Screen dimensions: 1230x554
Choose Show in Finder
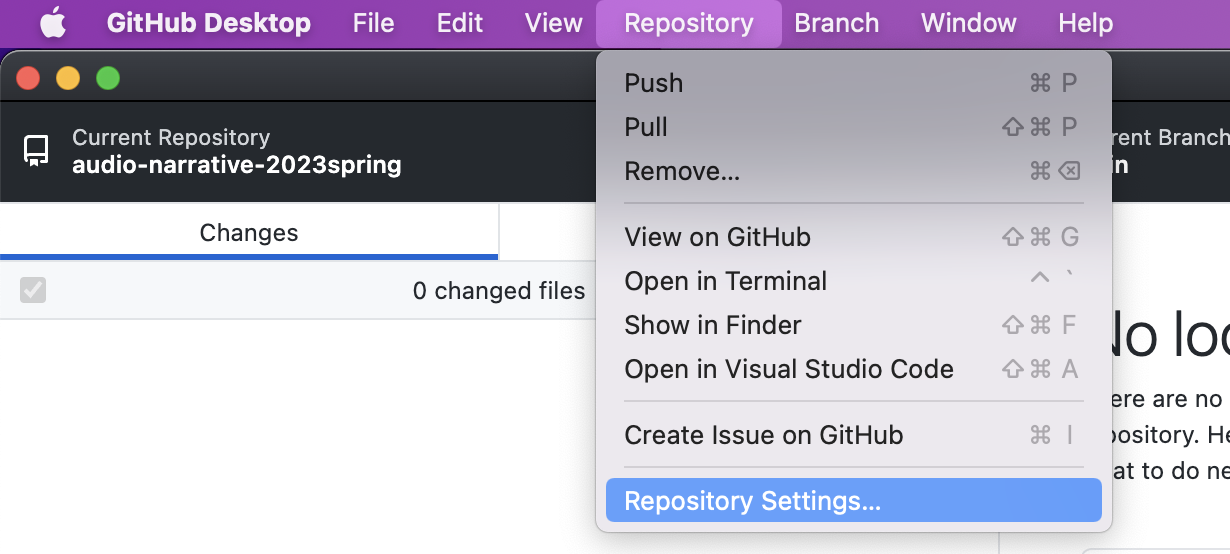coord(712,325)
